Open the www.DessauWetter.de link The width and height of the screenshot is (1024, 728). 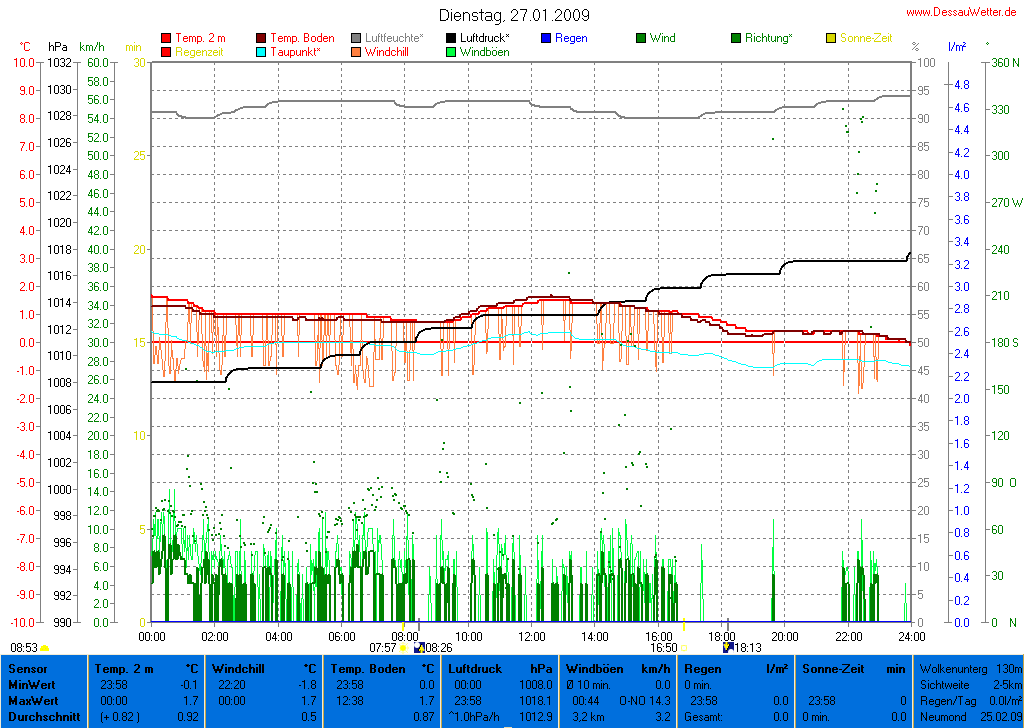click(961, 11)
